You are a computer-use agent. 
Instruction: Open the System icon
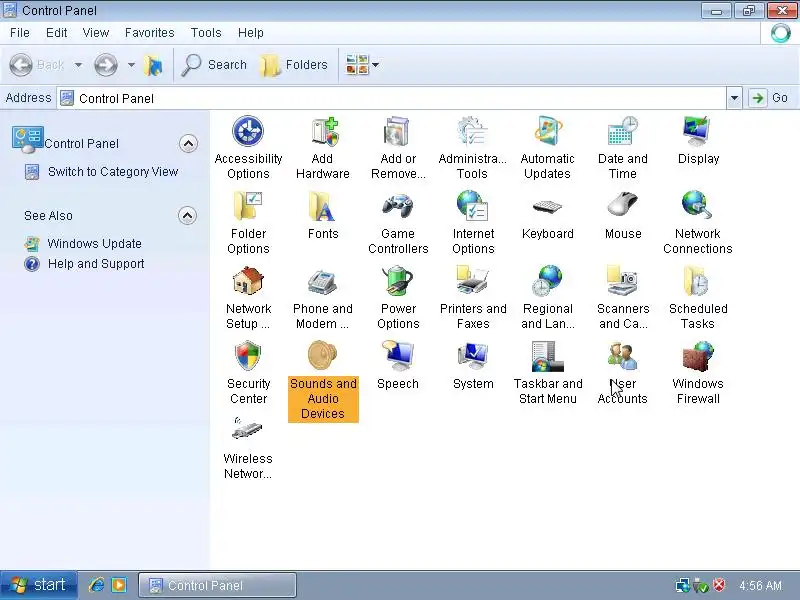click(473, 356)
